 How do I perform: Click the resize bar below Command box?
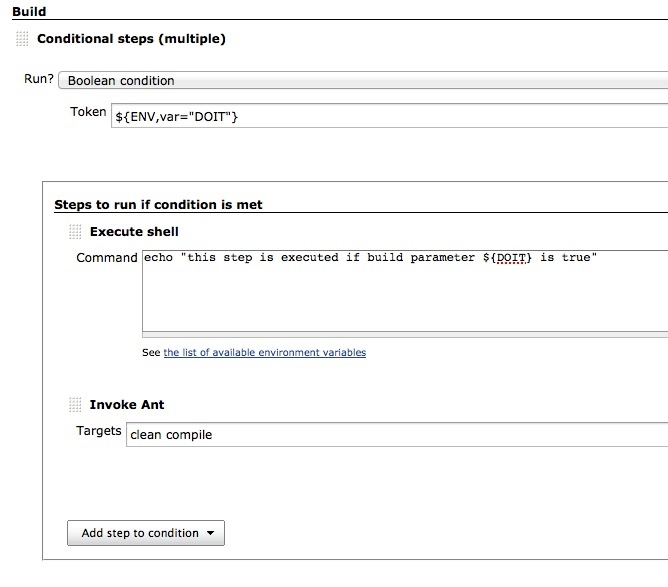pos(405,335)
